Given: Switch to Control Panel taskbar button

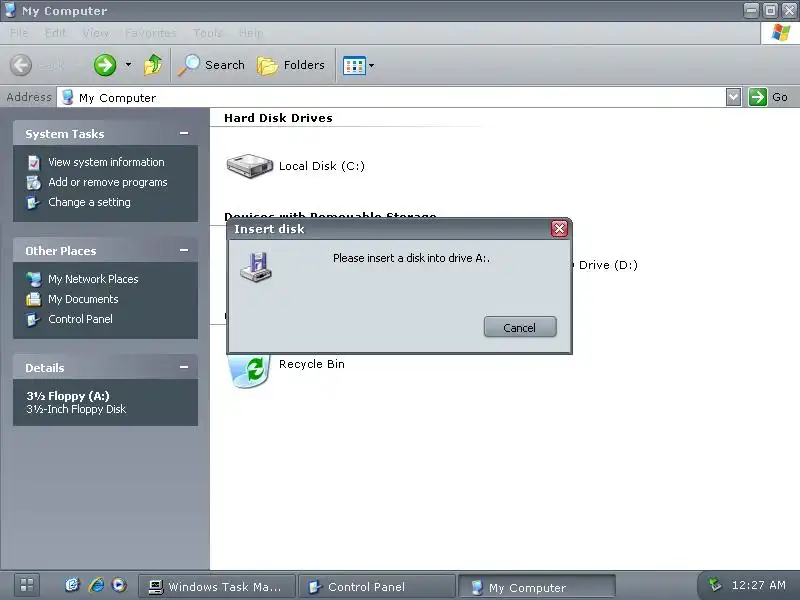Looking at the screenshot, I should pyautogui.click(x=377, y=587).
